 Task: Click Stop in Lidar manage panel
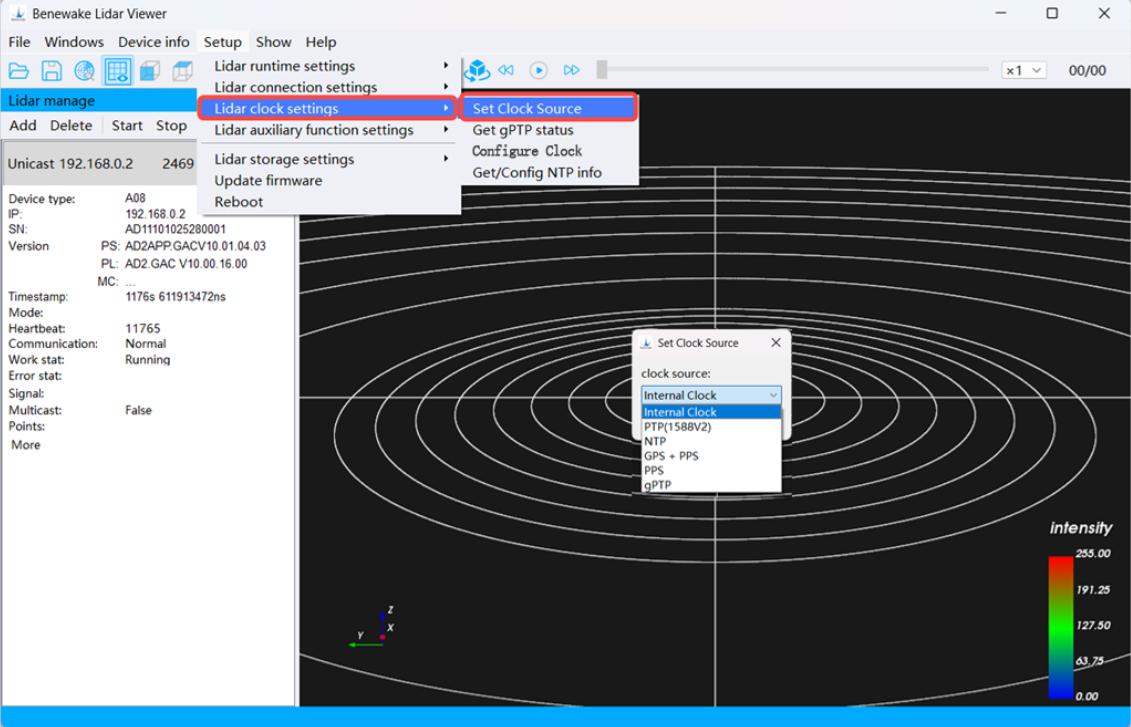point(172,125)
